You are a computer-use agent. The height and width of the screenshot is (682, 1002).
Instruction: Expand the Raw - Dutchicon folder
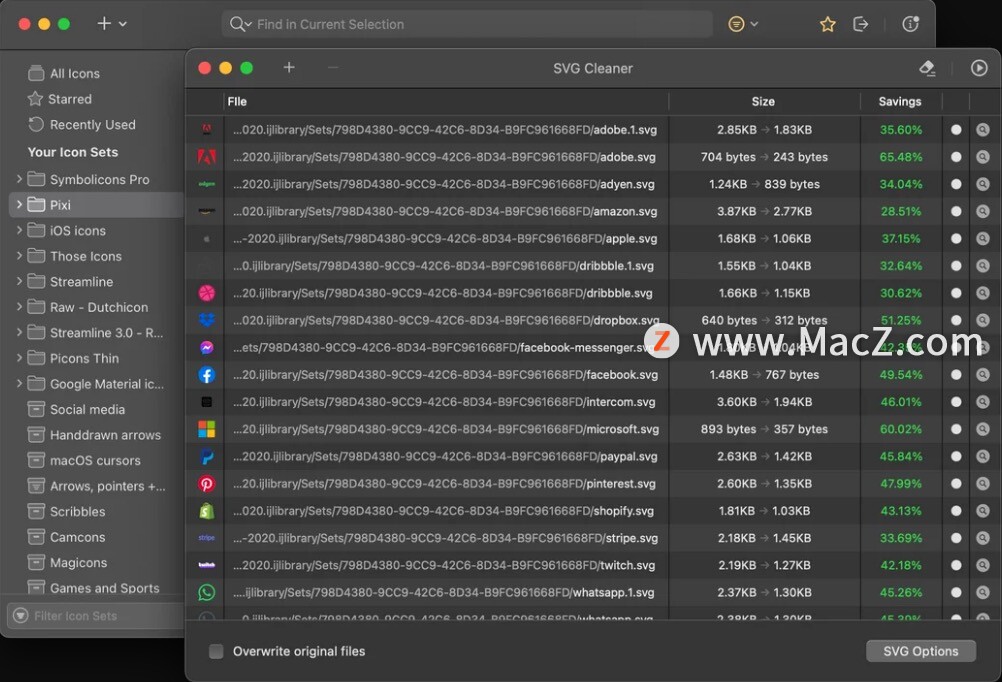point(19,307)
